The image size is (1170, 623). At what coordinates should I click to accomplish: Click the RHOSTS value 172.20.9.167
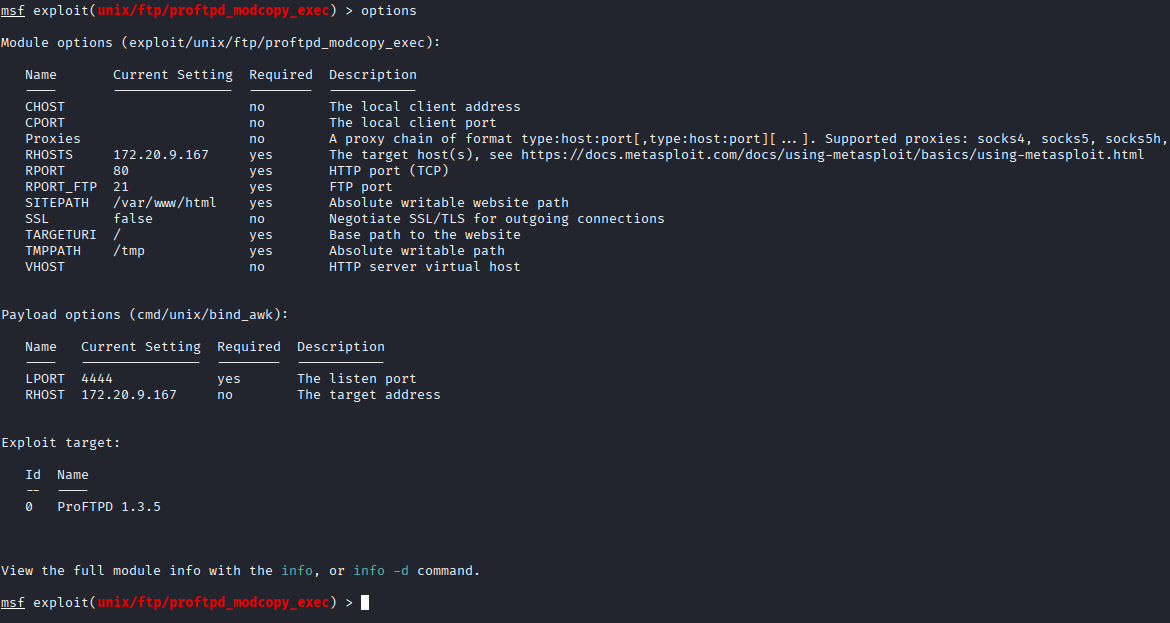coord(161,155)
